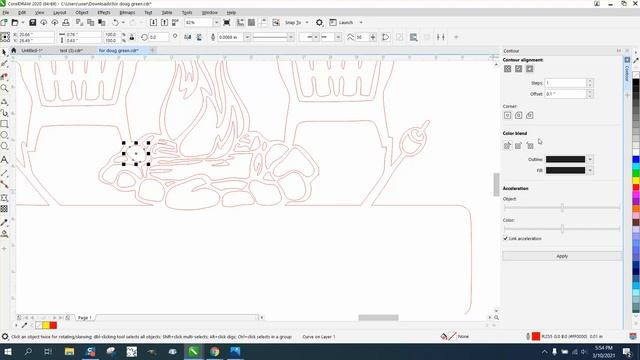
Task: Click the Import icon in the toolbar
Action: click(x=153, y=22)
